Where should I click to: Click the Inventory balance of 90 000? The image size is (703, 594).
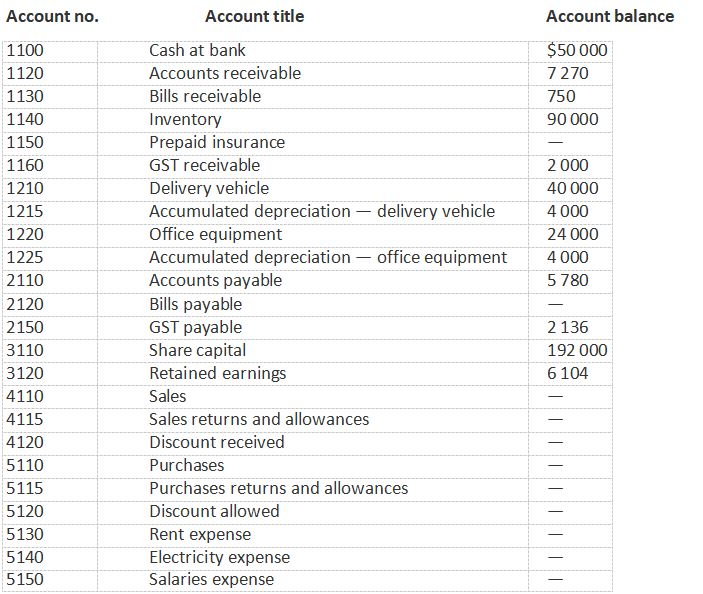[573, 119]
